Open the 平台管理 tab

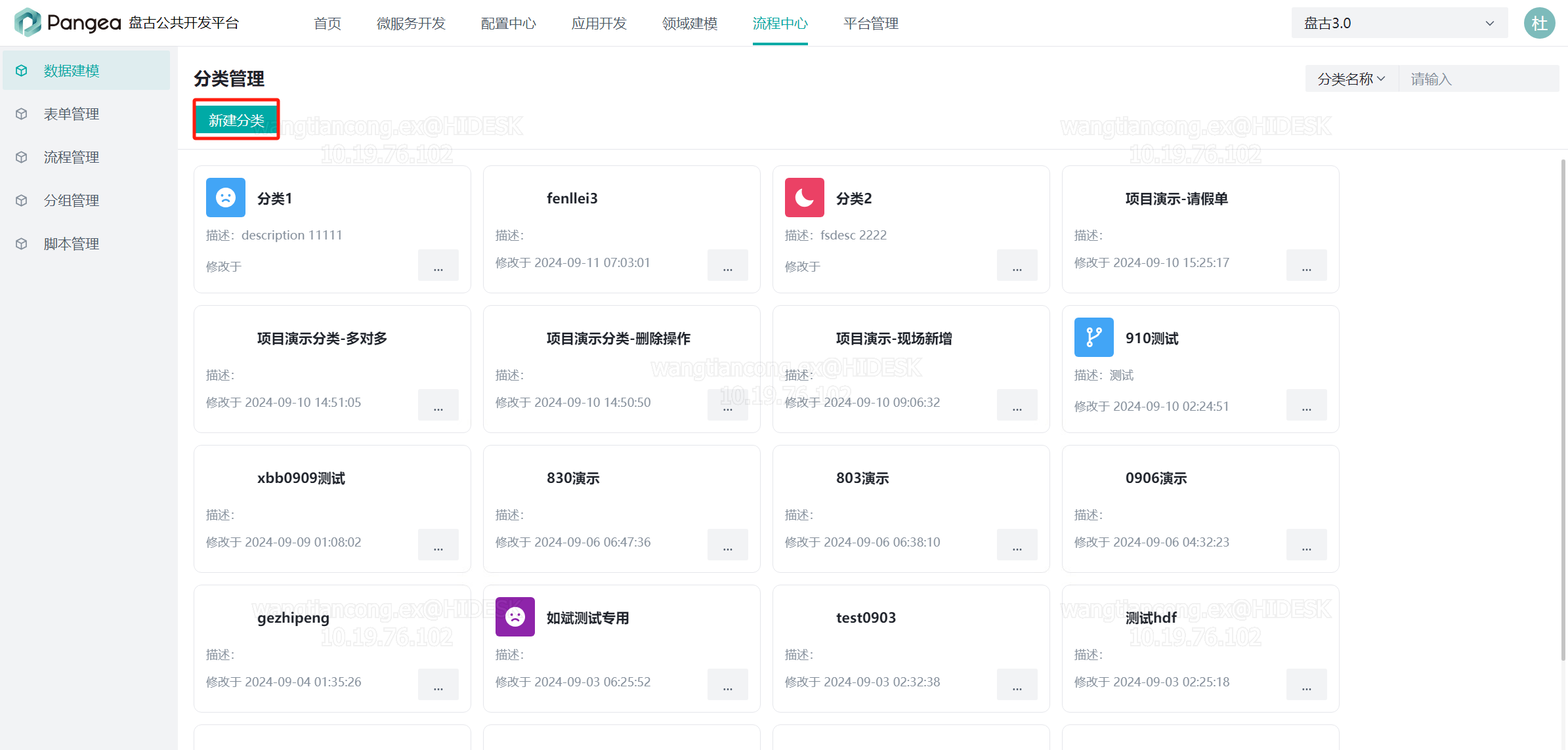point(871,24)
